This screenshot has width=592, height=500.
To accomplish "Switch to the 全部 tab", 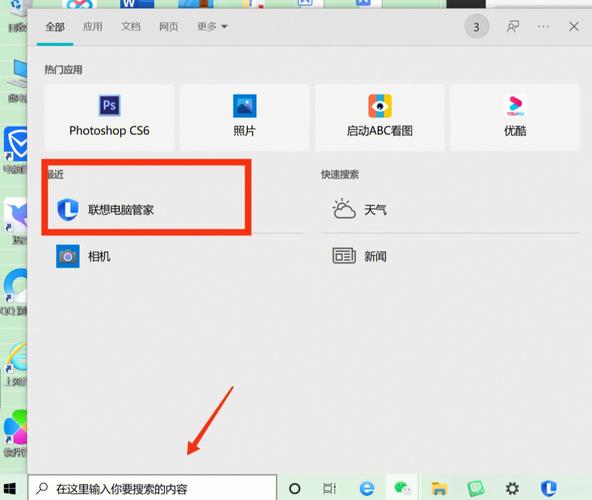I will point(55,27).
